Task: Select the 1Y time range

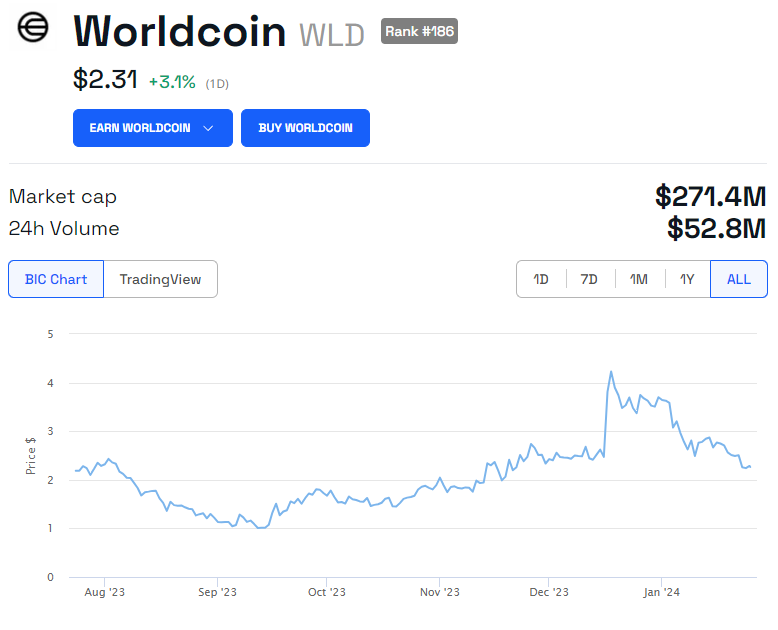Action: click(687, 279)
